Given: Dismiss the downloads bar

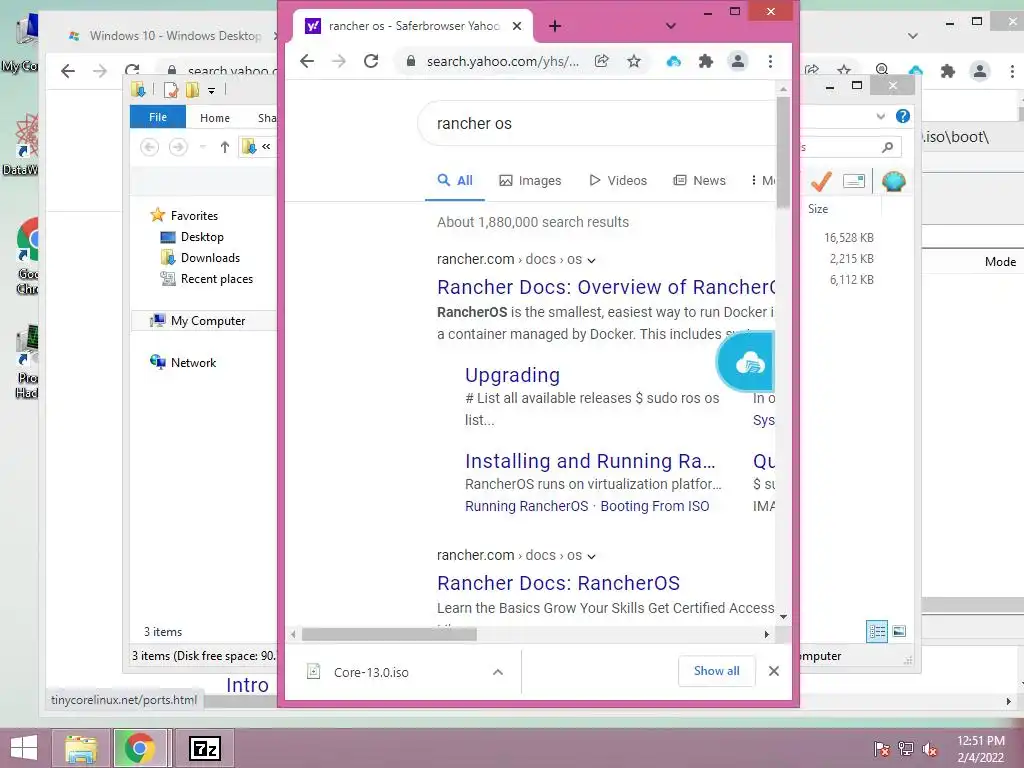Looking at the screenshot, I should click(774, 671).
